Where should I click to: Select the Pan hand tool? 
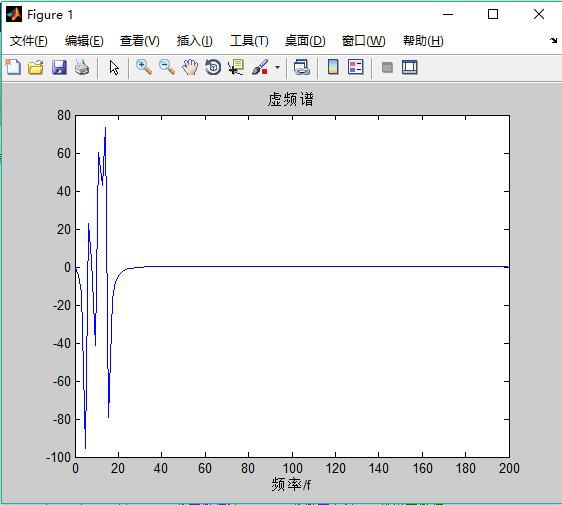[190, 67]
